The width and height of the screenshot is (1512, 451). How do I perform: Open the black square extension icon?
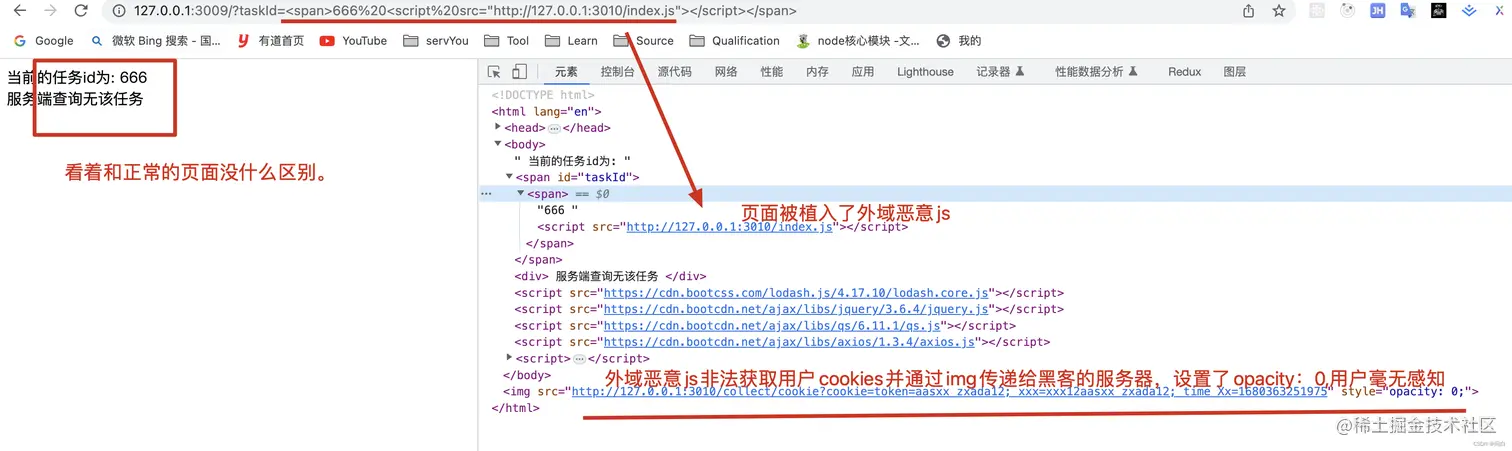(1438, 11)
